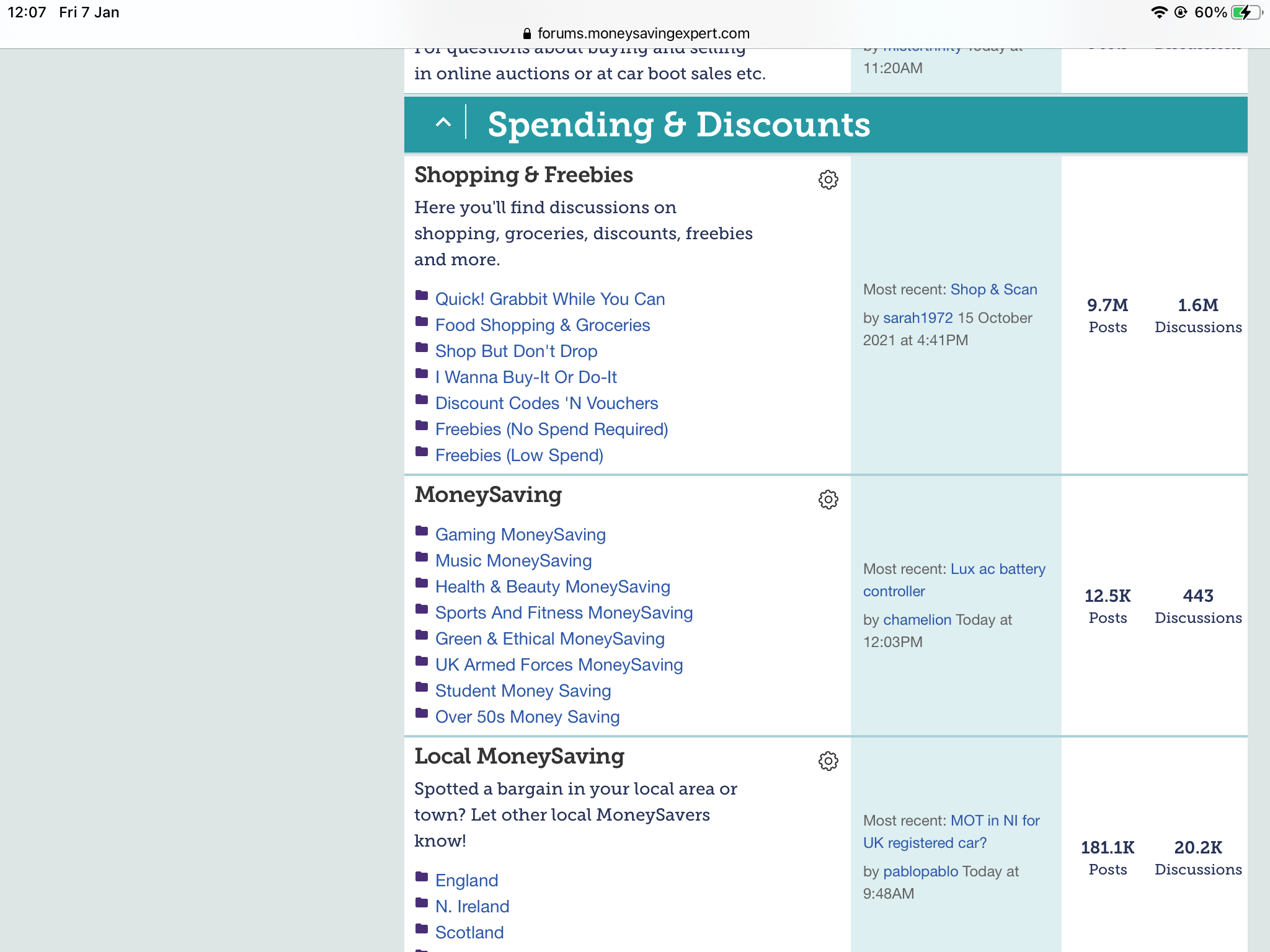
Task: Click folder icon beside Student Money Saving
Action: point(422,687)
